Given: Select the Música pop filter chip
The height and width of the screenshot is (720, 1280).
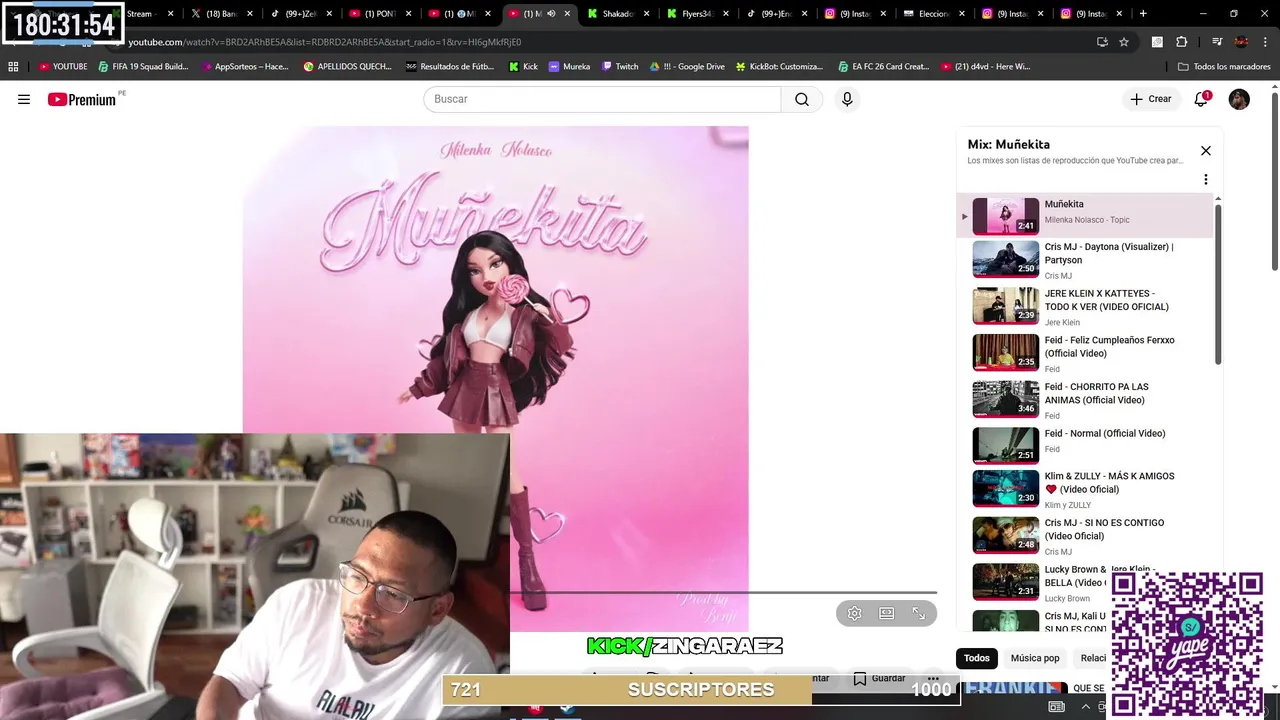Looking at the screenshot, I should [1035, 658].
